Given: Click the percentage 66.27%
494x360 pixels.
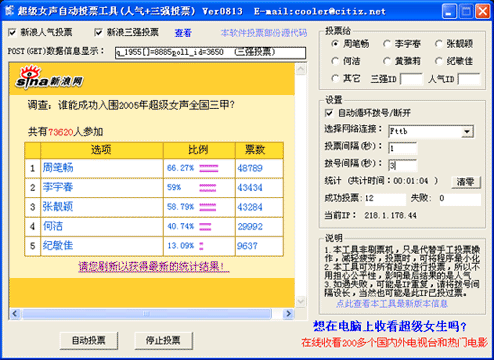Looking at the screenshot, I should point(180,168).
